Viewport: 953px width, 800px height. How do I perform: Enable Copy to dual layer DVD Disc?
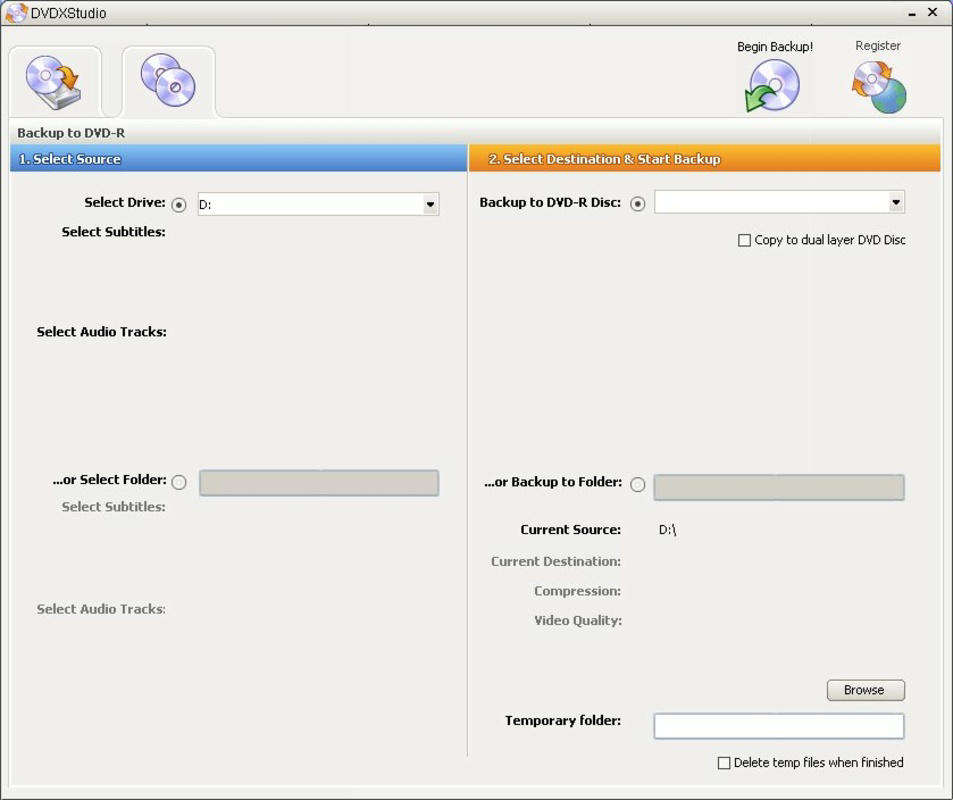pos(744,240)
